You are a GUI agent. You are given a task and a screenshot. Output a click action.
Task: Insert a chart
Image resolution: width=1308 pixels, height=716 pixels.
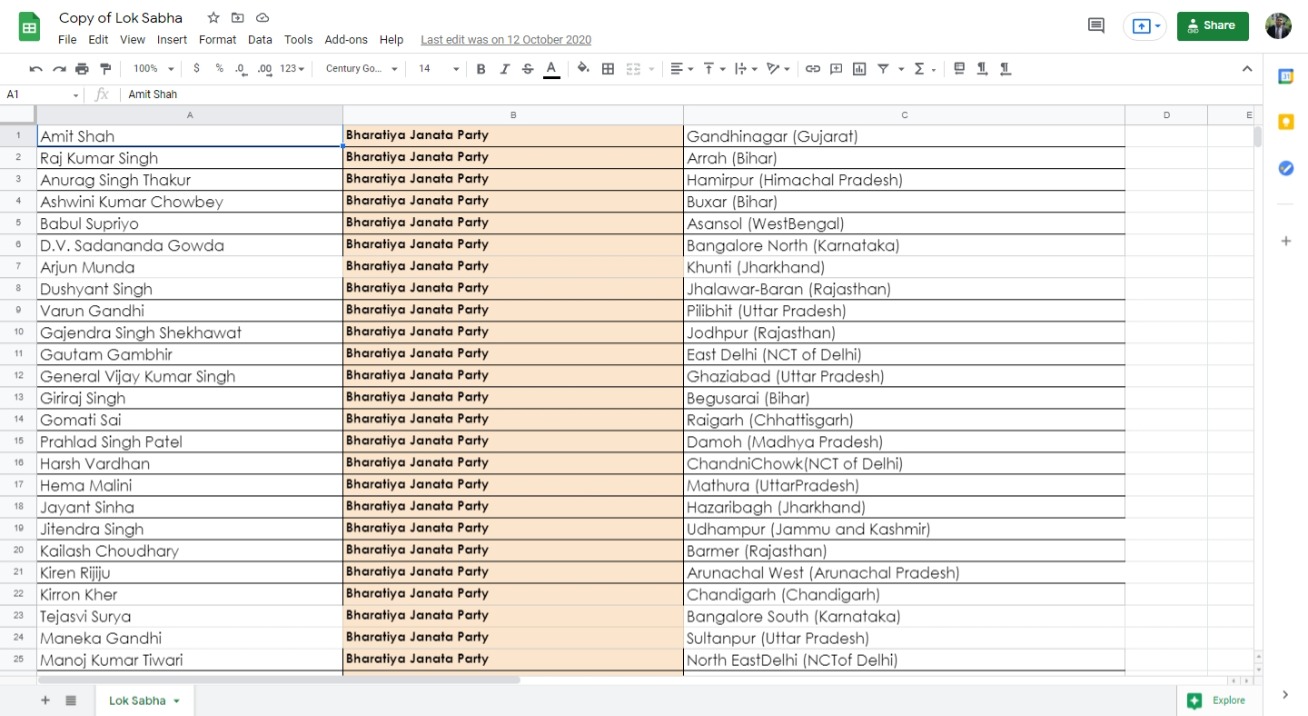[860, 69]
